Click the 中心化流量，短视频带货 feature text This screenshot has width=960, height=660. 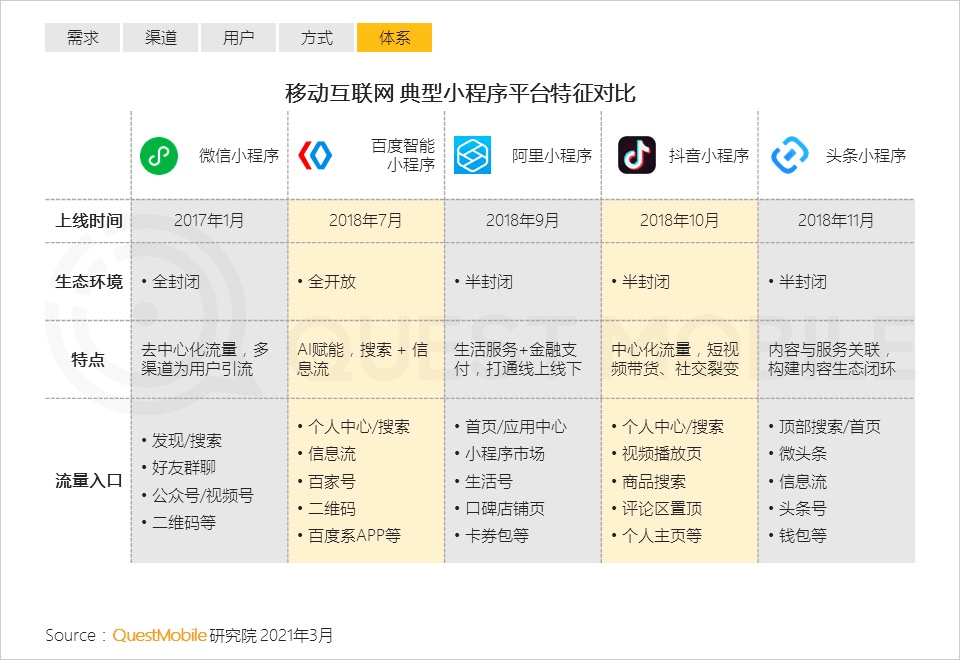click(x=675, y=359)
